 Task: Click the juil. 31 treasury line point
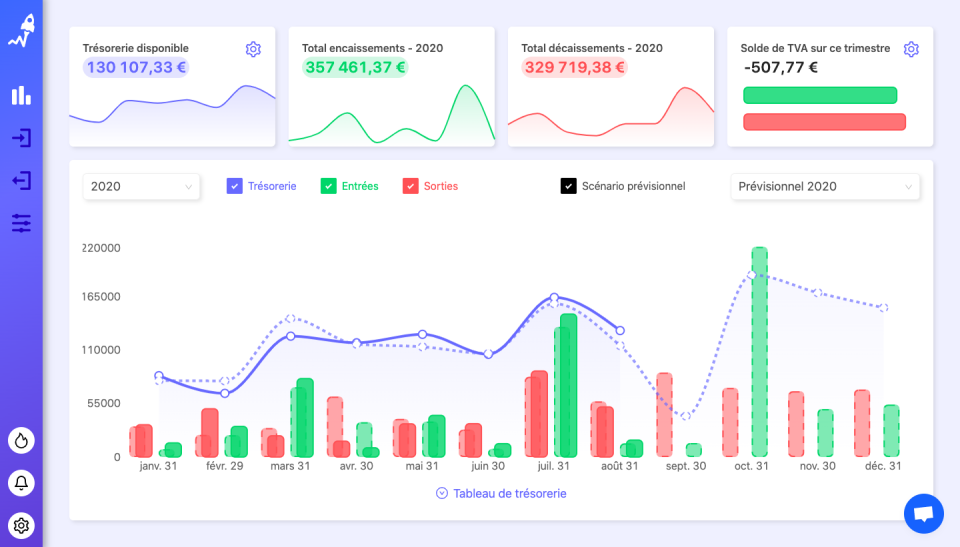click(554, 298)
